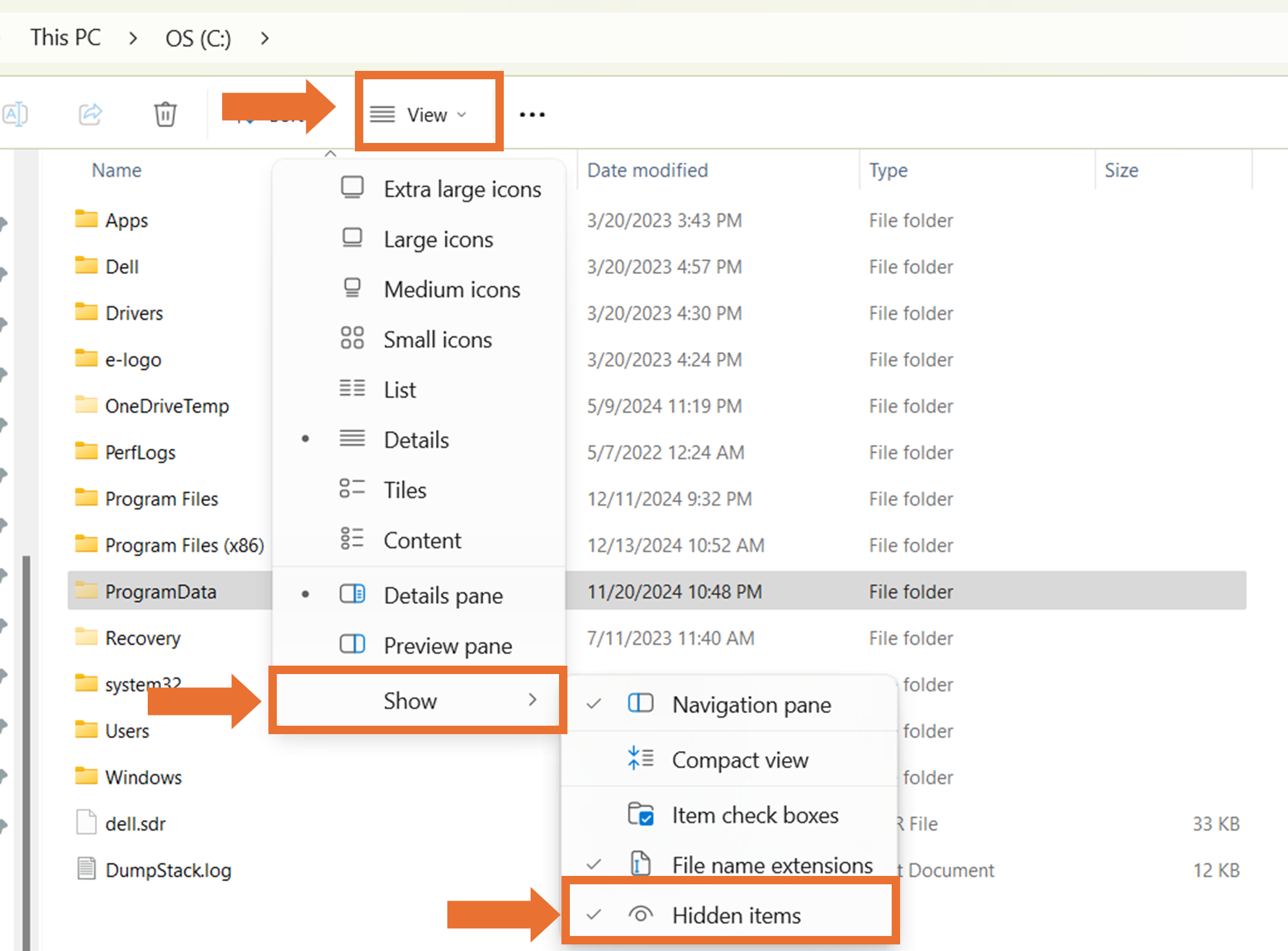Screen dimensions: 1288x951
Task: Toggle the Preview pane menu item
Action: click(447, 646)
